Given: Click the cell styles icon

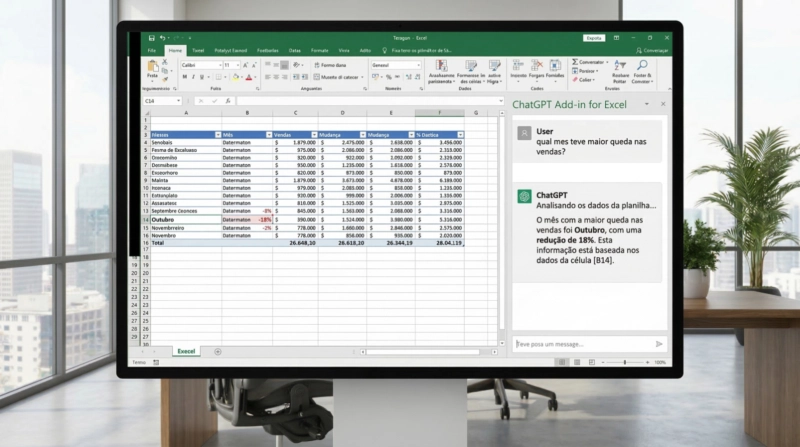Looking at the screenshot, I should coord(494,65).
